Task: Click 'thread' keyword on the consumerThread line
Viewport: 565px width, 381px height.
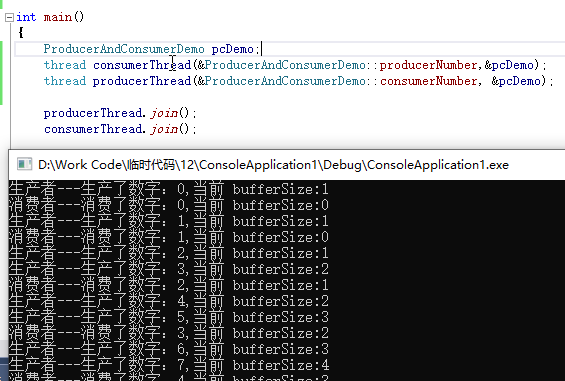Action: tap(65, 65)
